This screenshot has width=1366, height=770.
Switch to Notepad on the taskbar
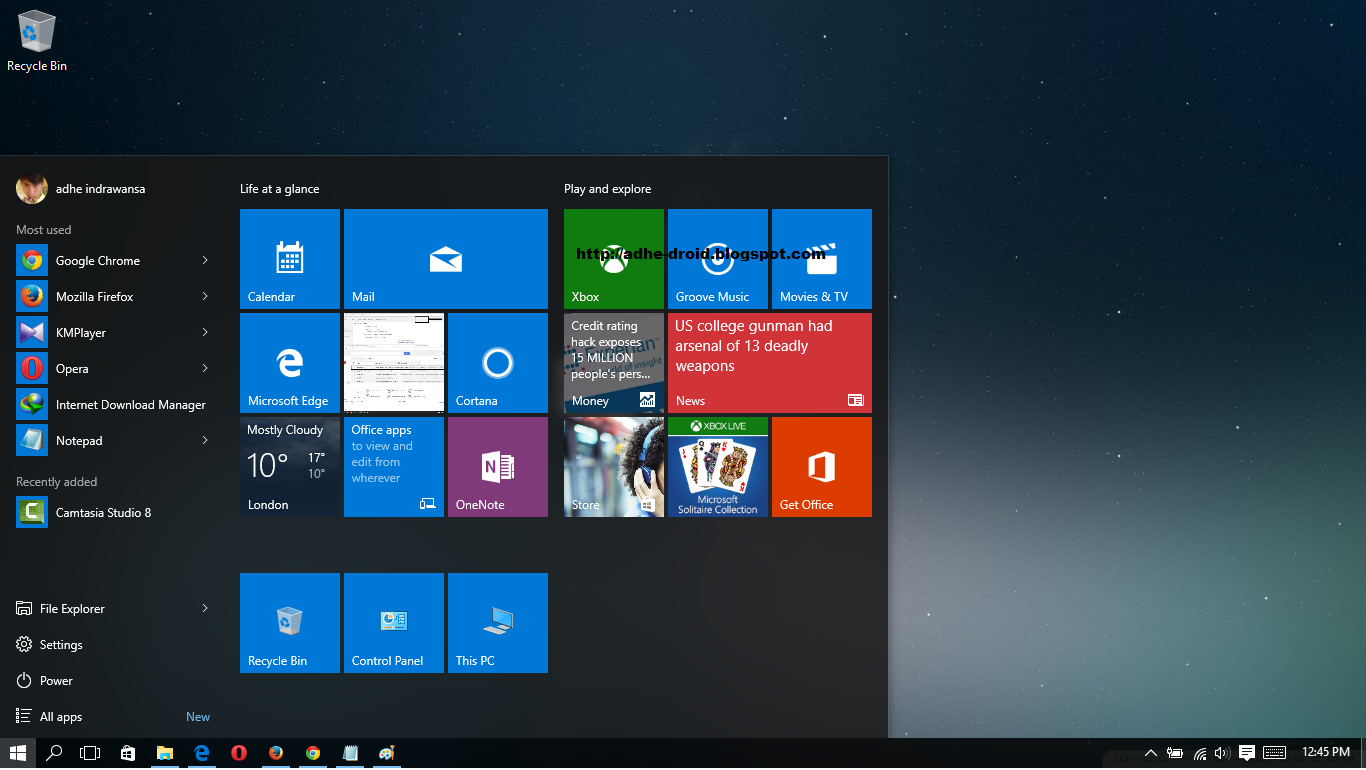(350, 753)
